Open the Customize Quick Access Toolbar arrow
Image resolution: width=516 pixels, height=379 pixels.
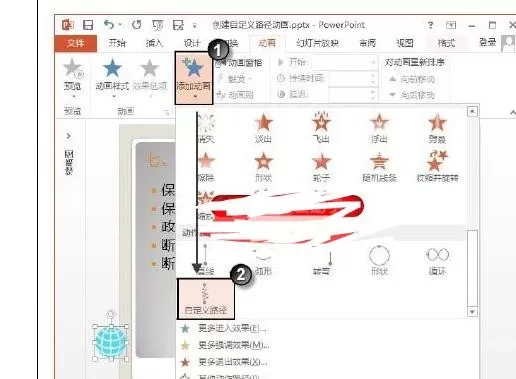[194, 25]
